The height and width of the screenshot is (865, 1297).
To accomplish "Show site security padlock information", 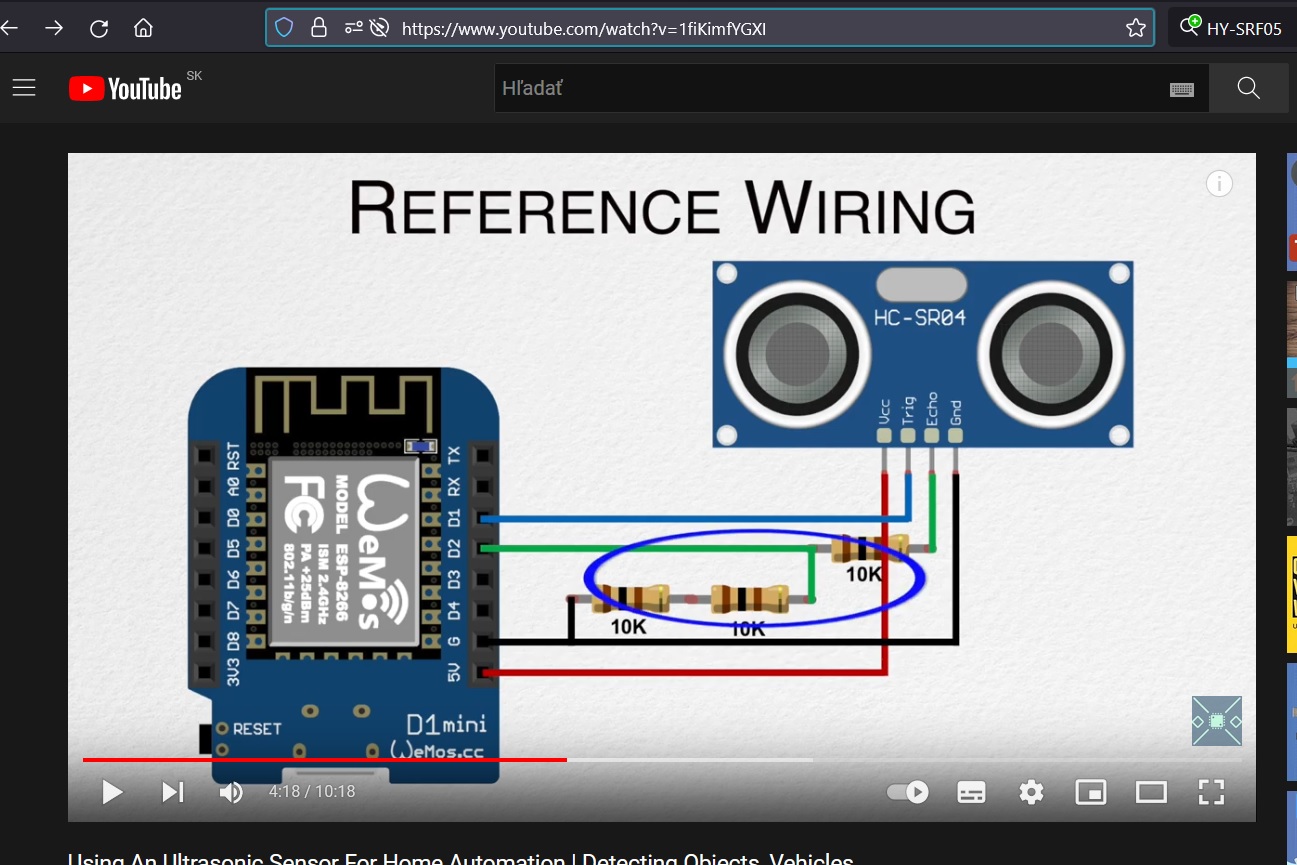I will (x=319, y=28).
